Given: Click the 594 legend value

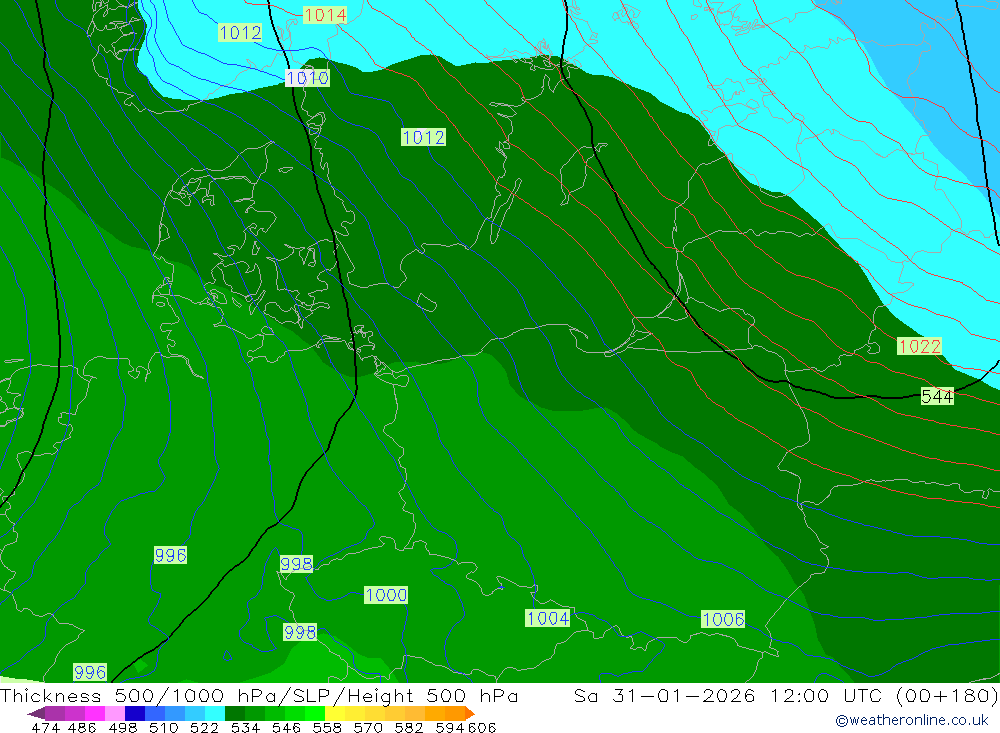Looking at the screenshot, I should 450,727.
